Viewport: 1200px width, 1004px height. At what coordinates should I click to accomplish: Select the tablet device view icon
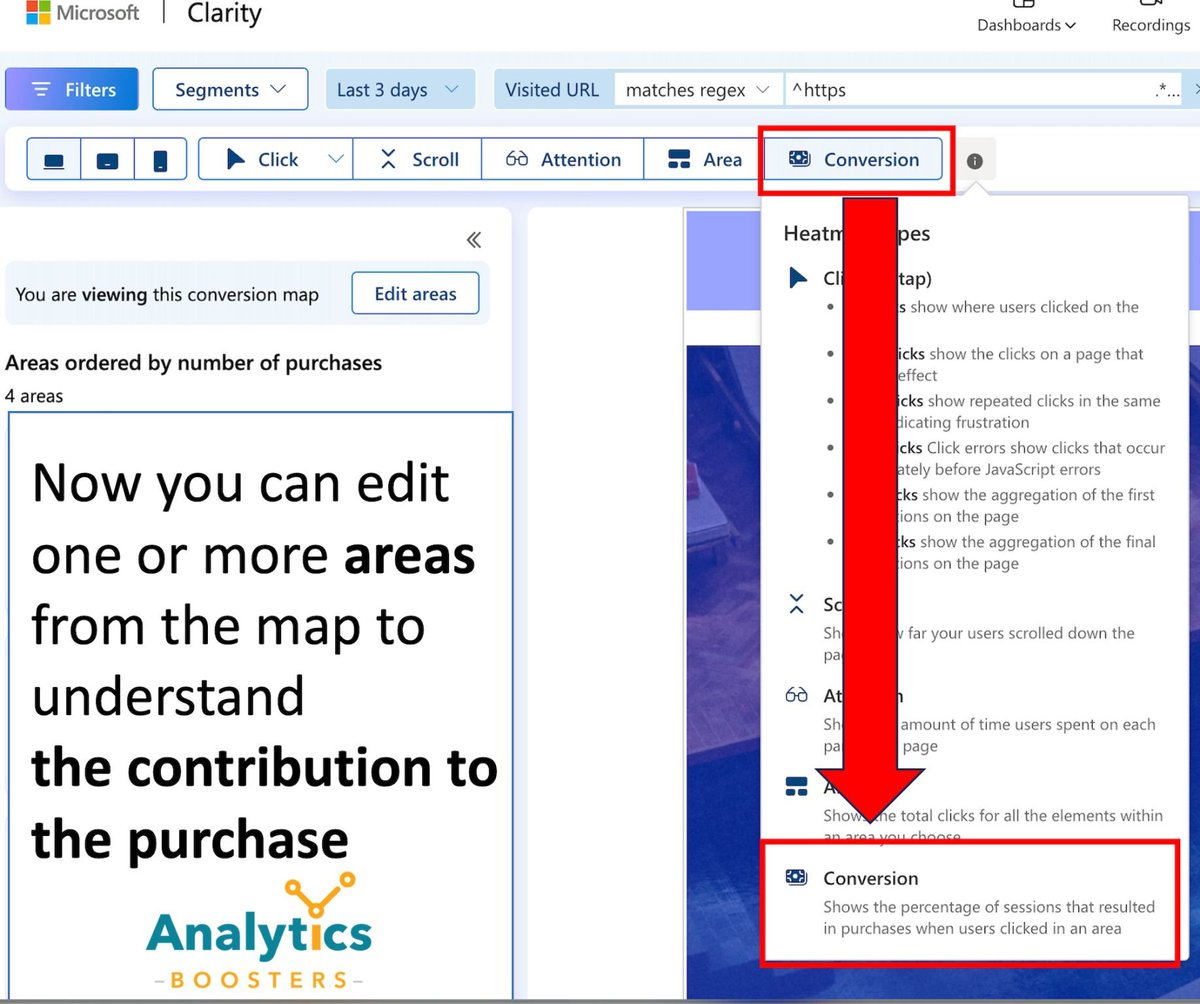[107, 160]
